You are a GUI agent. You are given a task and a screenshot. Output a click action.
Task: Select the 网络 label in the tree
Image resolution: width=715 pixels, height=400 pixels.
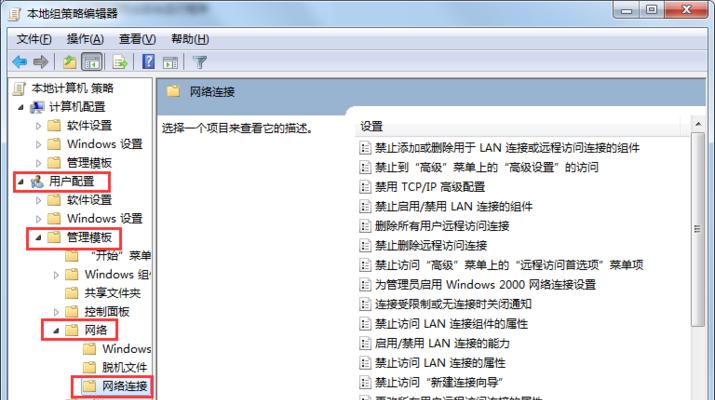point(96,330)
